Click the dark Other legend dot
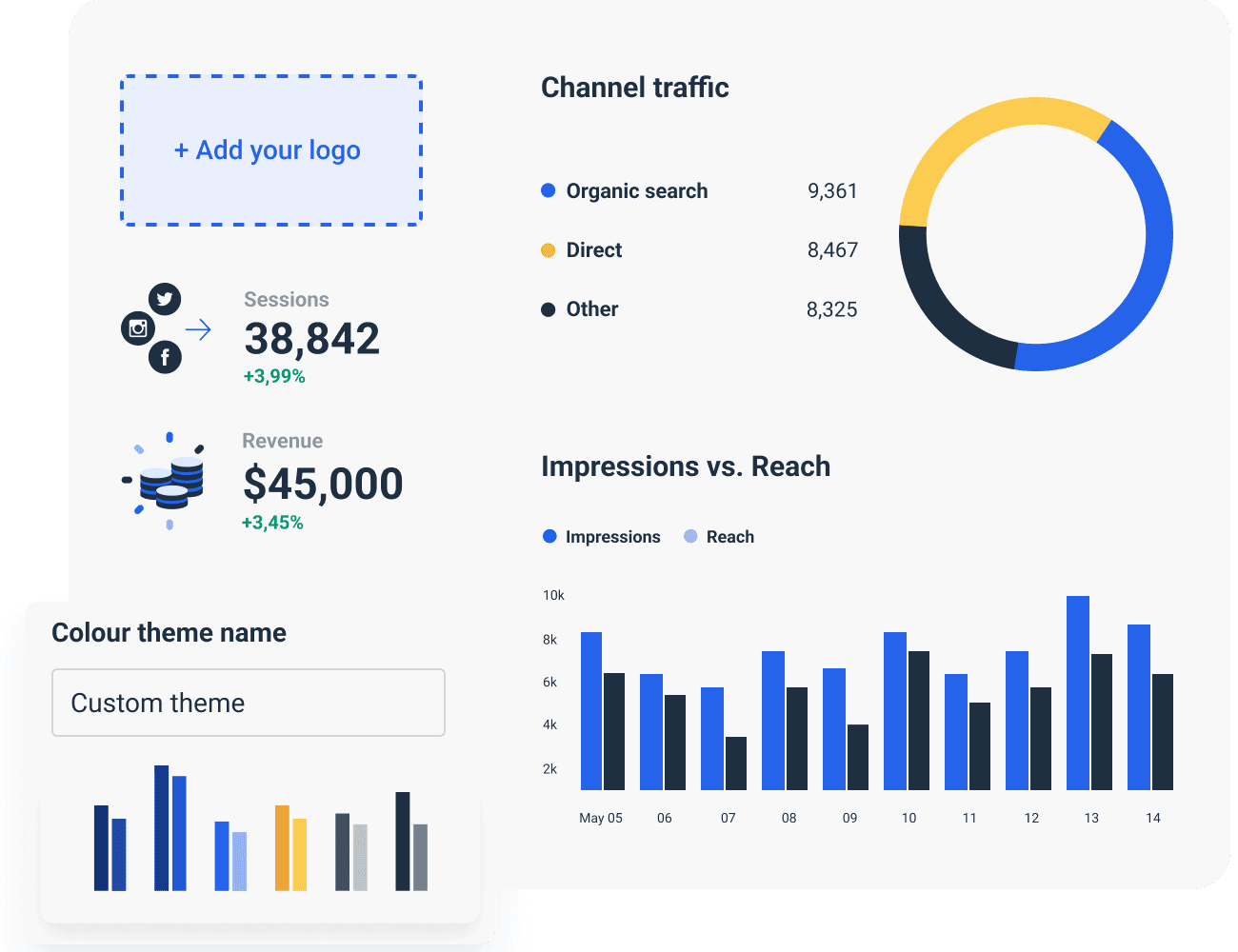 (548, 308)
